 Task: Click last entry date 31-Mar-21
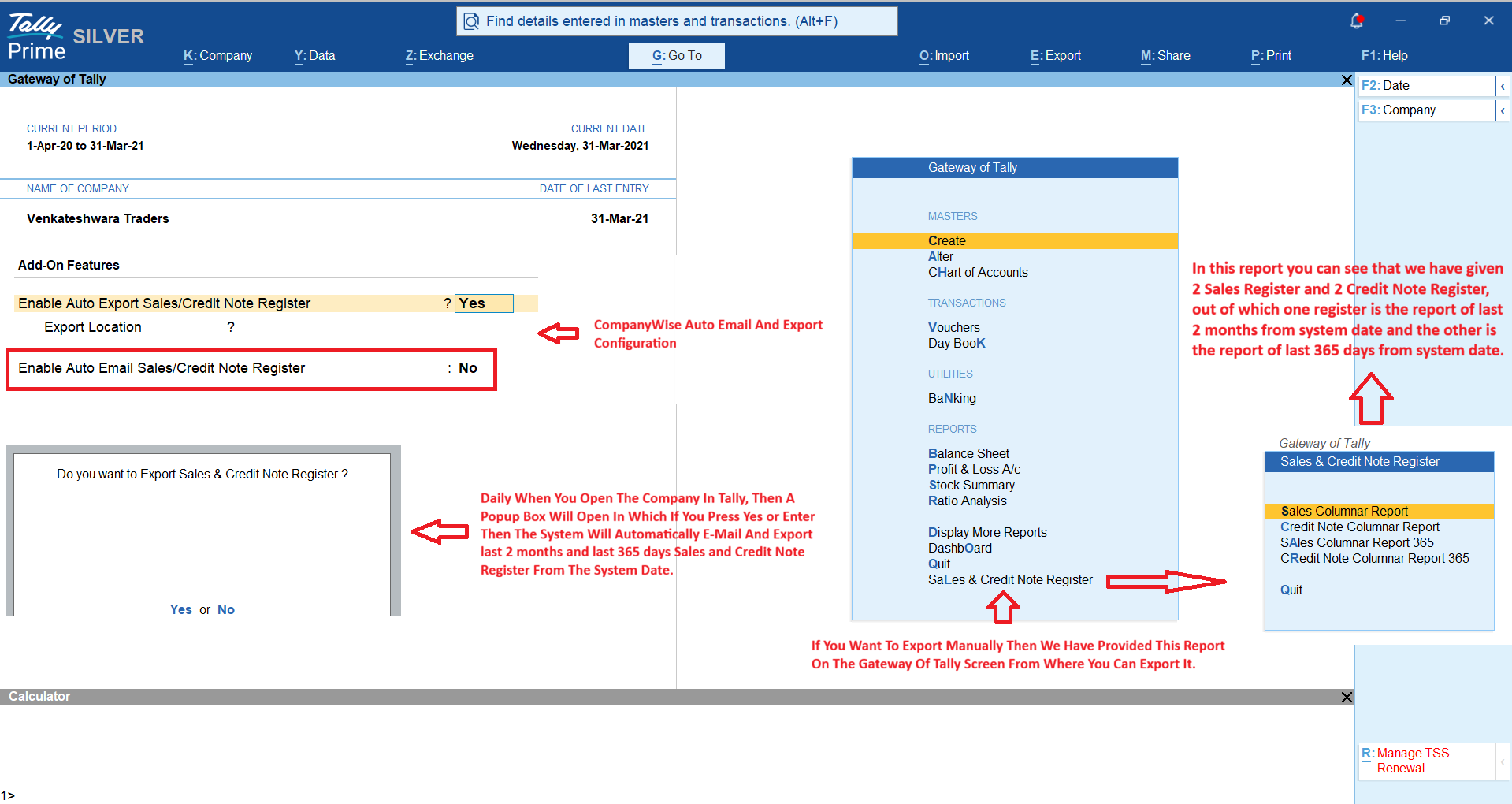[x=620, y=219]
